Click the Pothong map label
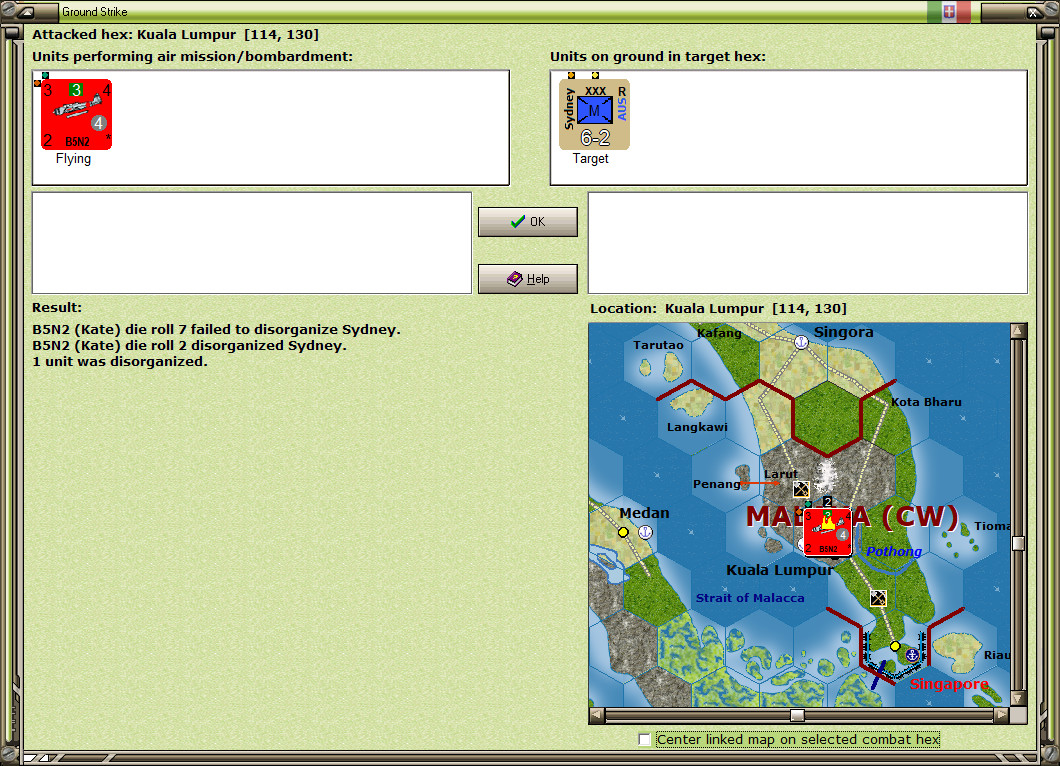 [894, 552]
